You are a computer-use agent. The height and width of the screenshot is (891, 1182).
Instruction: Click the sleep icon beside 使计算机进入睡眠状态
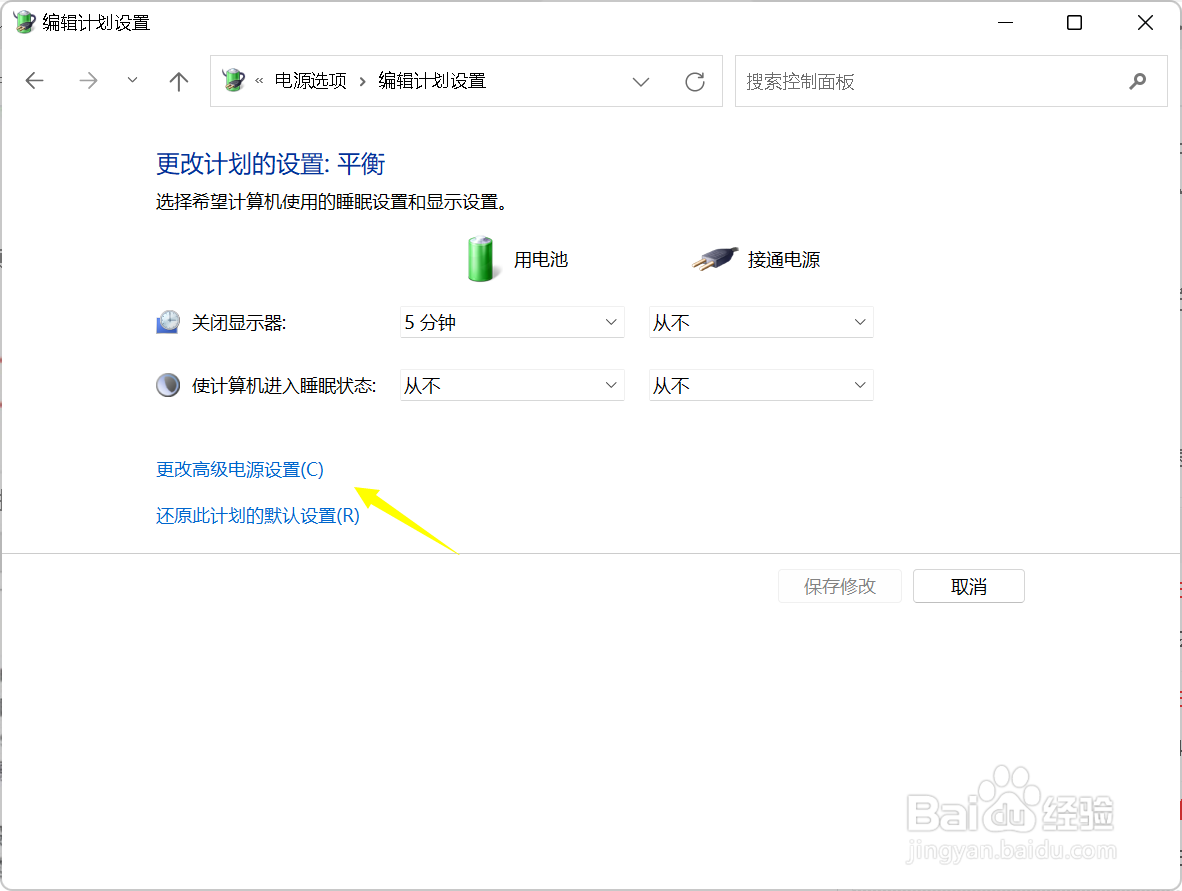click(x=167, y=384)
